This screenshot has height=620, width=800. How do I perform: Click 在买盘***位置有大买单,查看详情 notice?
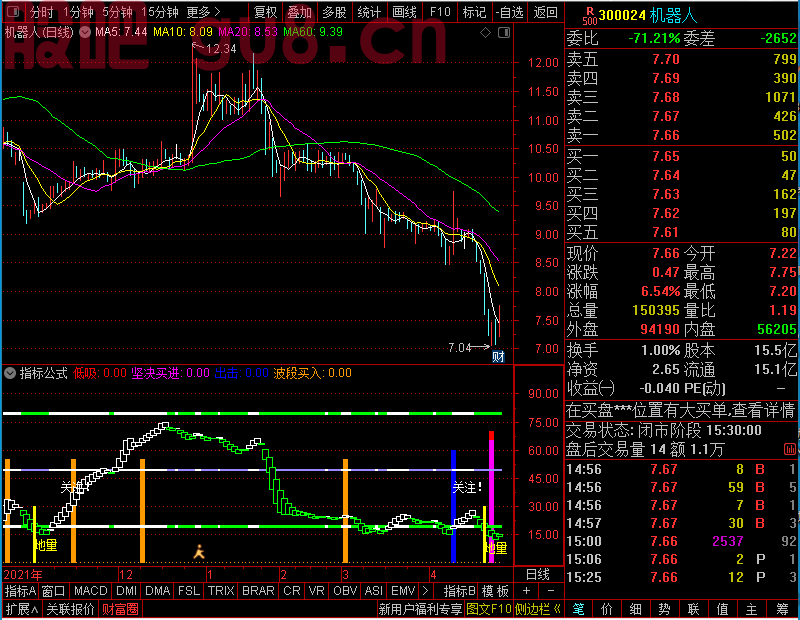pyautogui.click(x=681, y=410)
